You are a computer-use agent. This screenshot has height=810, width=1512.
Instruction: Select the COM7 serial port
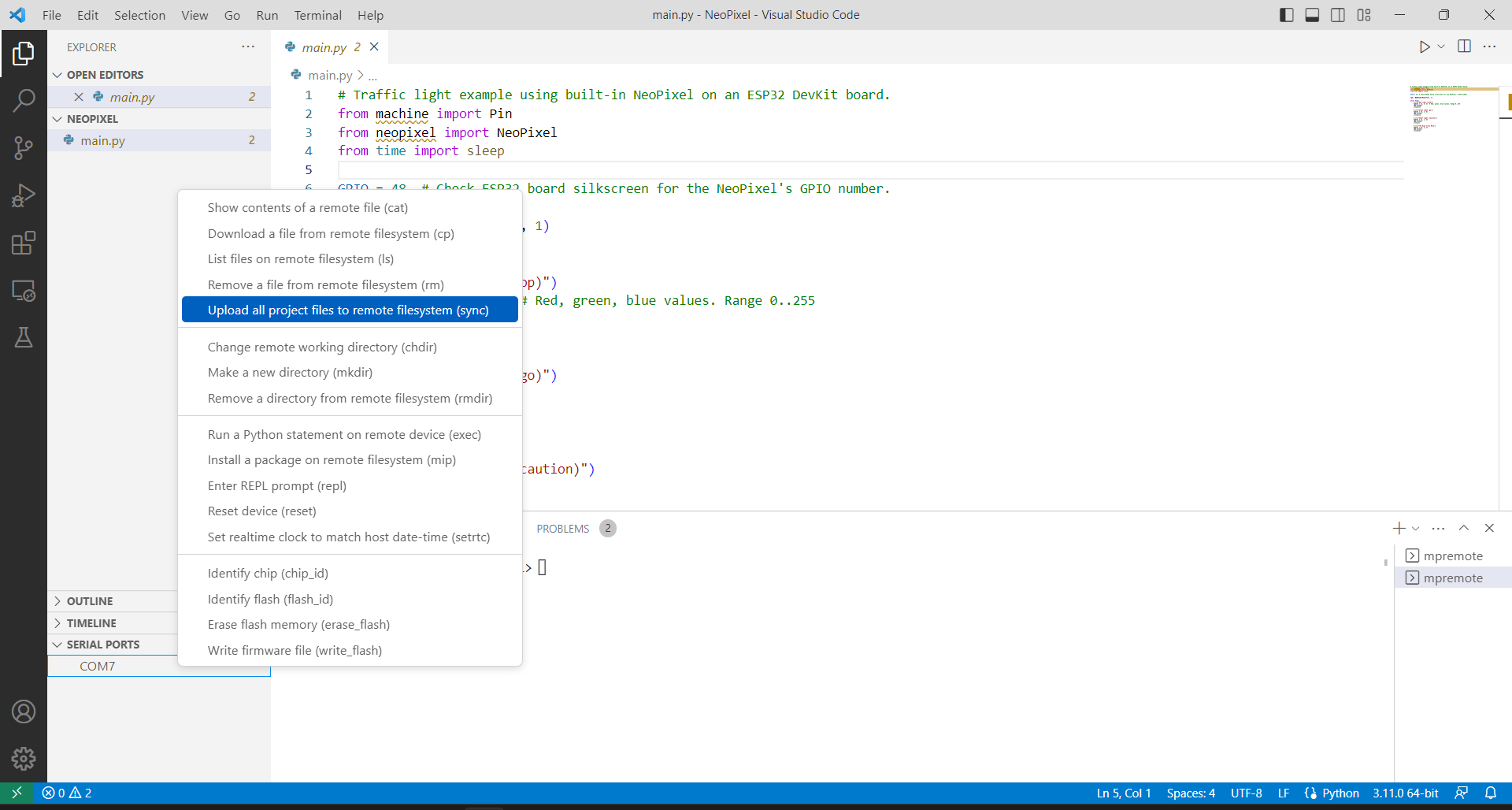98,666
